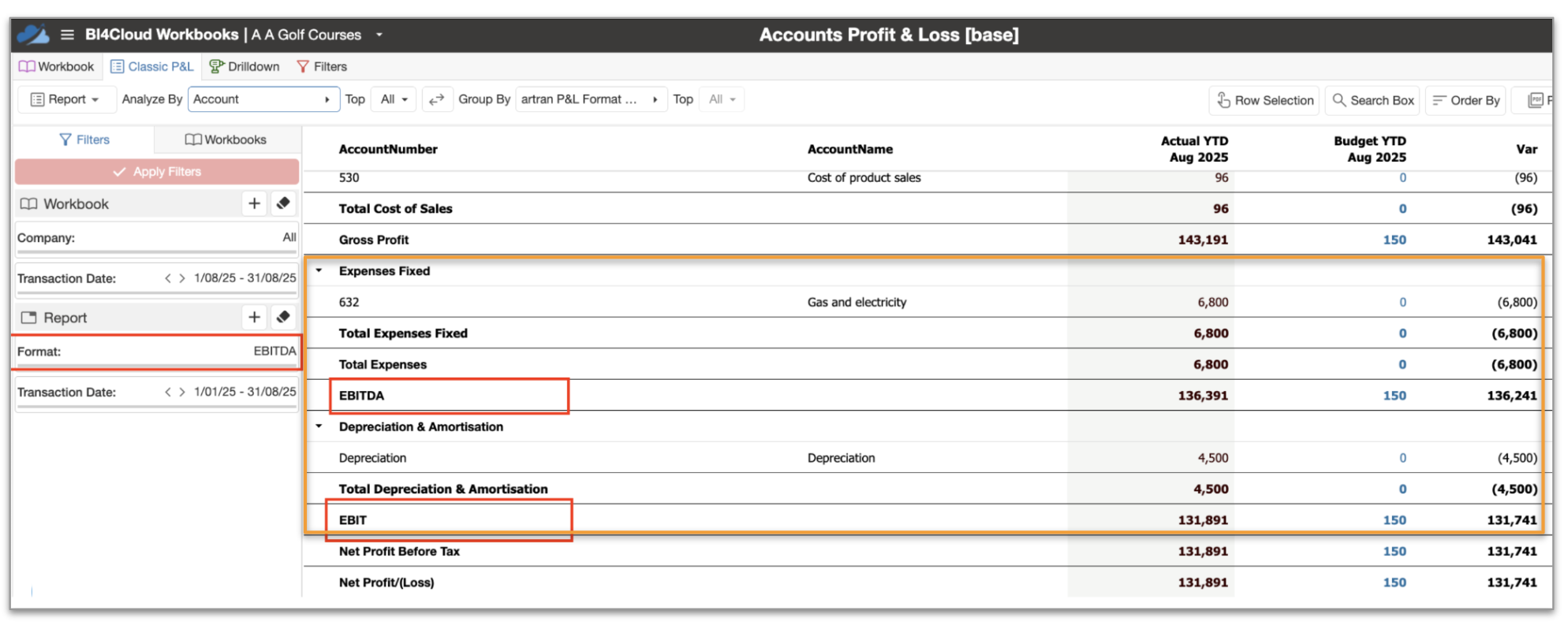Select the EBIT row label
The width and height of the screenshot is (1568, 629).
point(353,520)
